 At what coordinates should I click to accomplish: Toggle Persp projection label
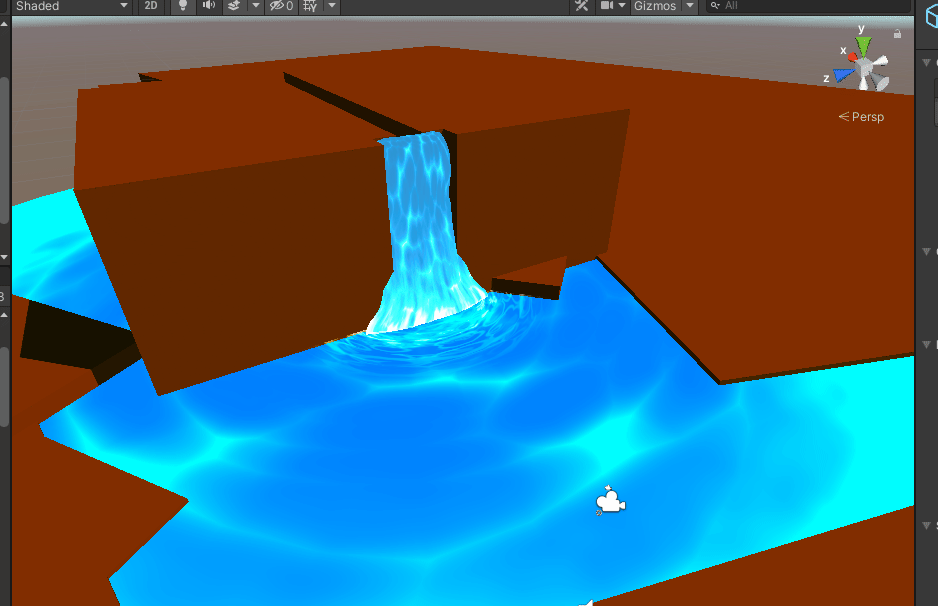(x=862, y=117)
